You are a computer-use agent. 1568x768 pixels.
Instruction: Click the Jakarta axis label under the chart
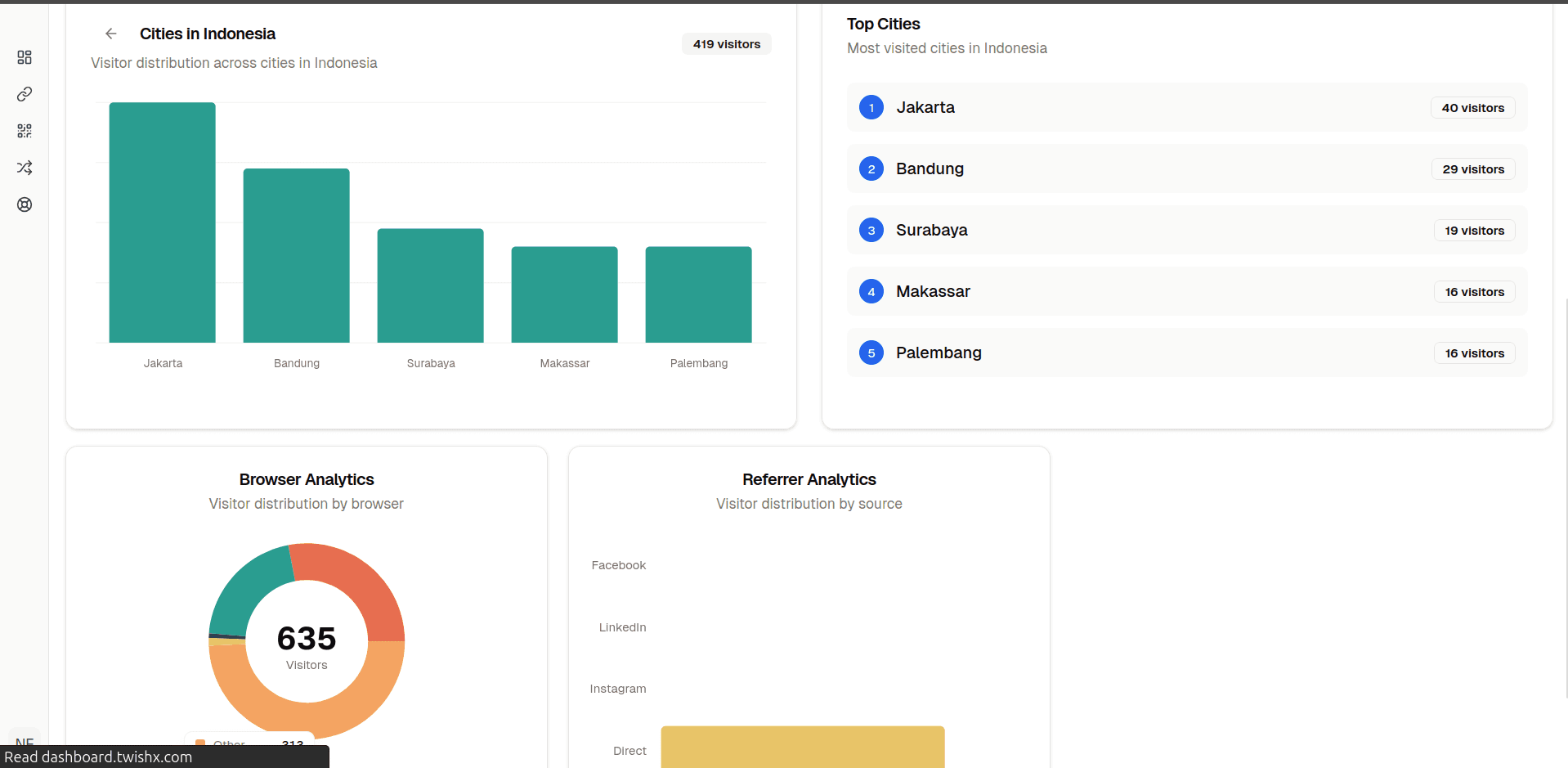coord(163,363)
